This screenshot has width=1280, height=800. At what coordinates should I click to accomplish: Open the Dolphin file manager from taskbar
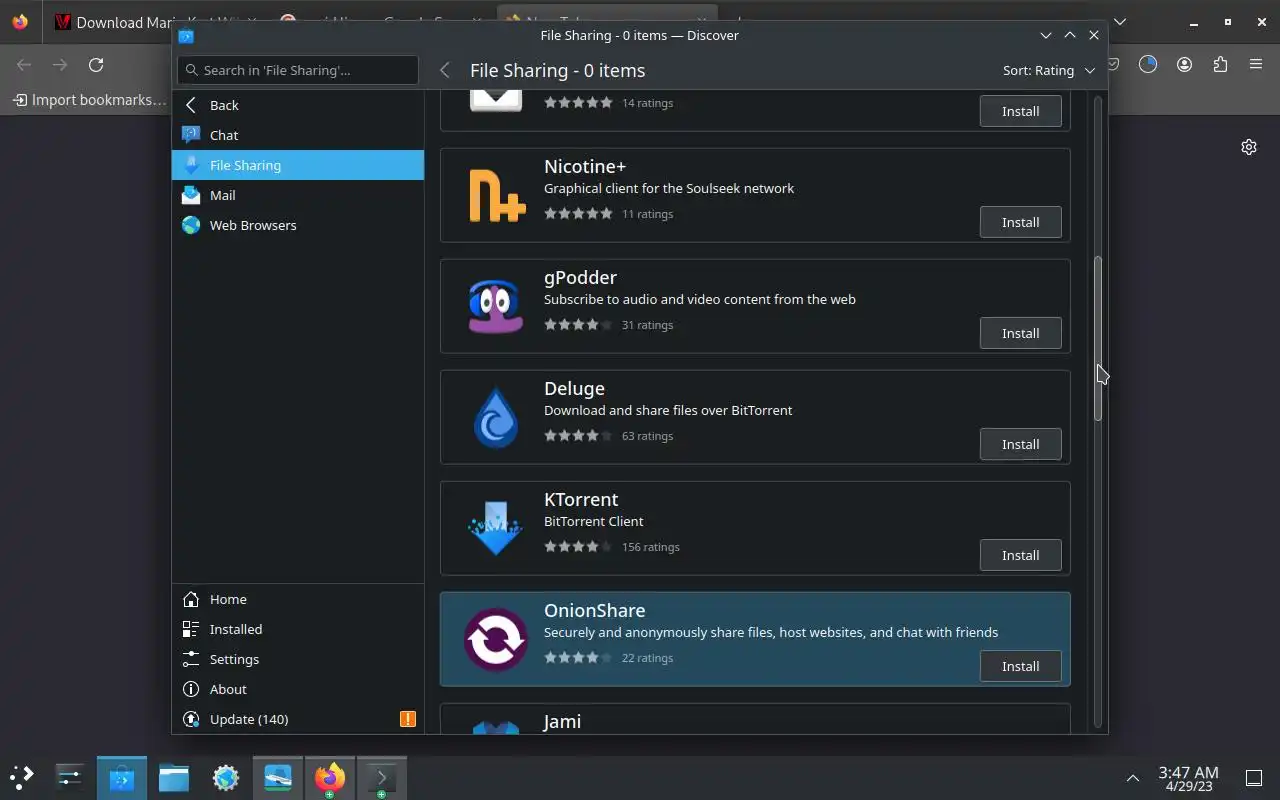tap(174, 777)
